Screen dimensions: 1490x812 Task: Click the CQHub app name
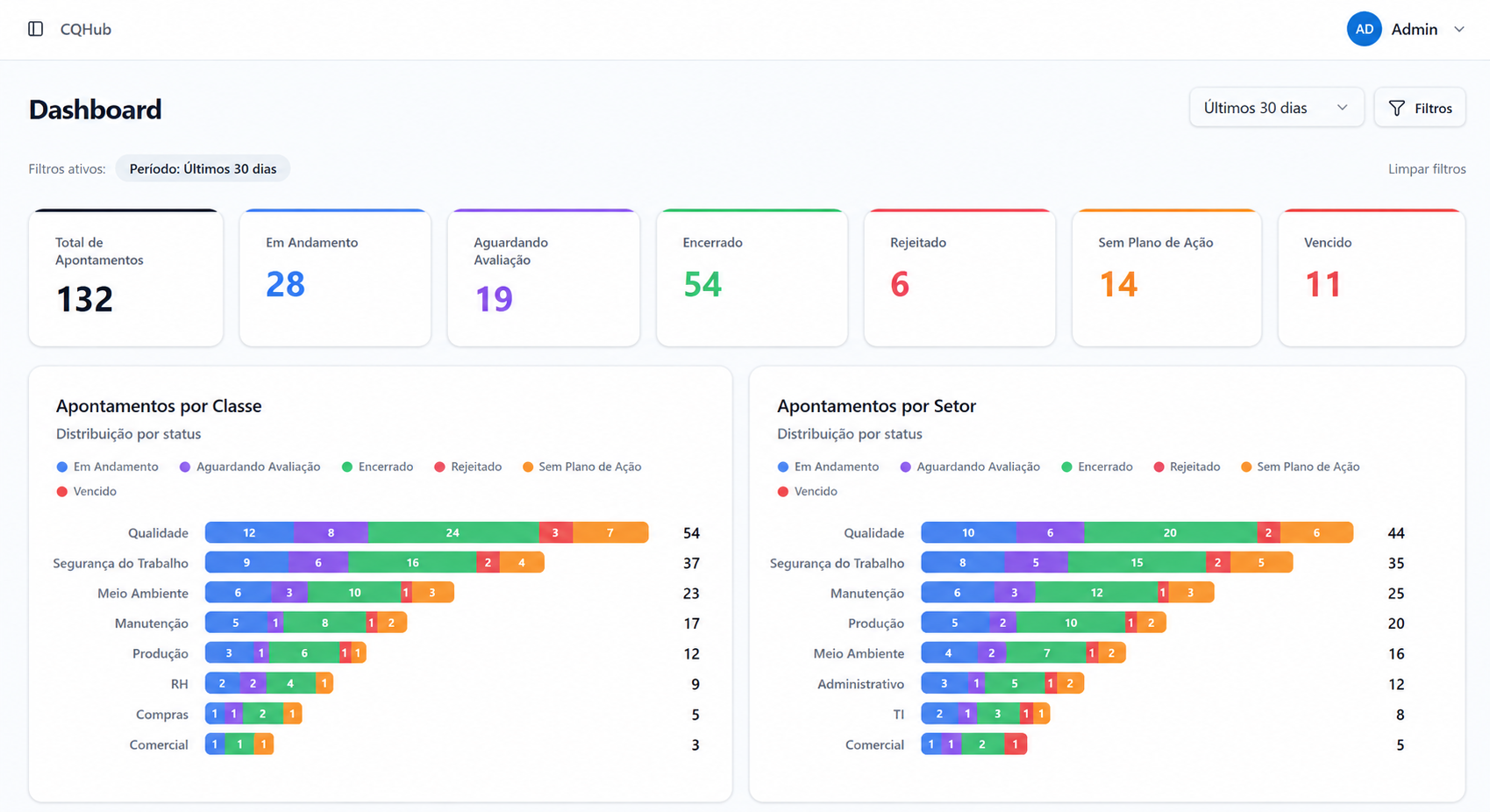coord(86,29)
